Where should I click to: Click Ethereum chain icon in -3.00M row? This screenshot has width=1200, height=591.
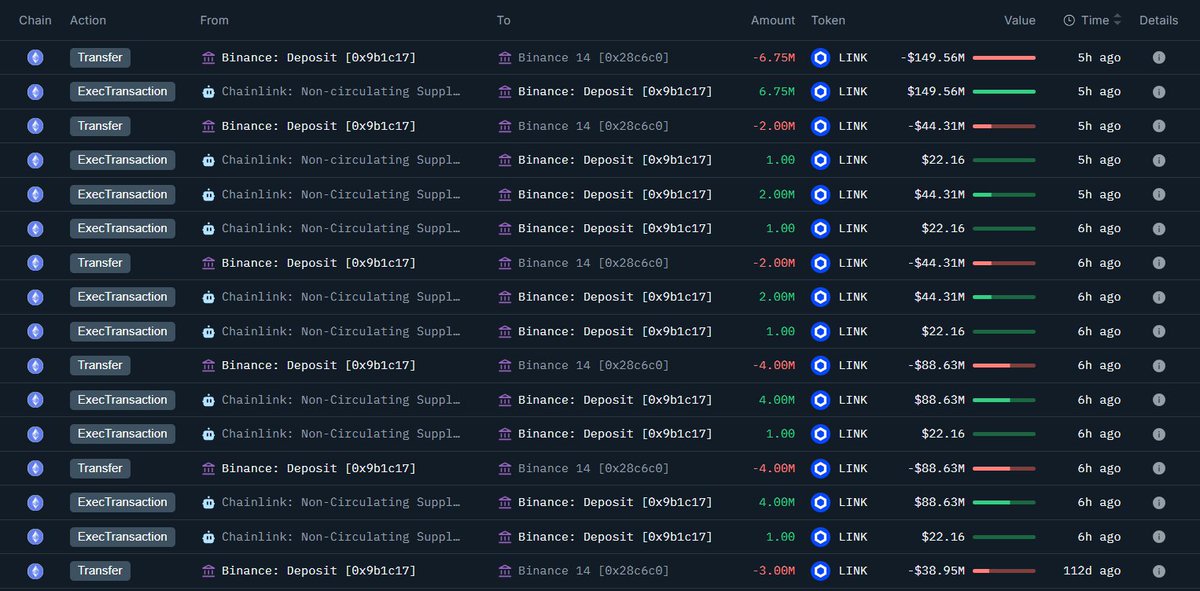35,571
